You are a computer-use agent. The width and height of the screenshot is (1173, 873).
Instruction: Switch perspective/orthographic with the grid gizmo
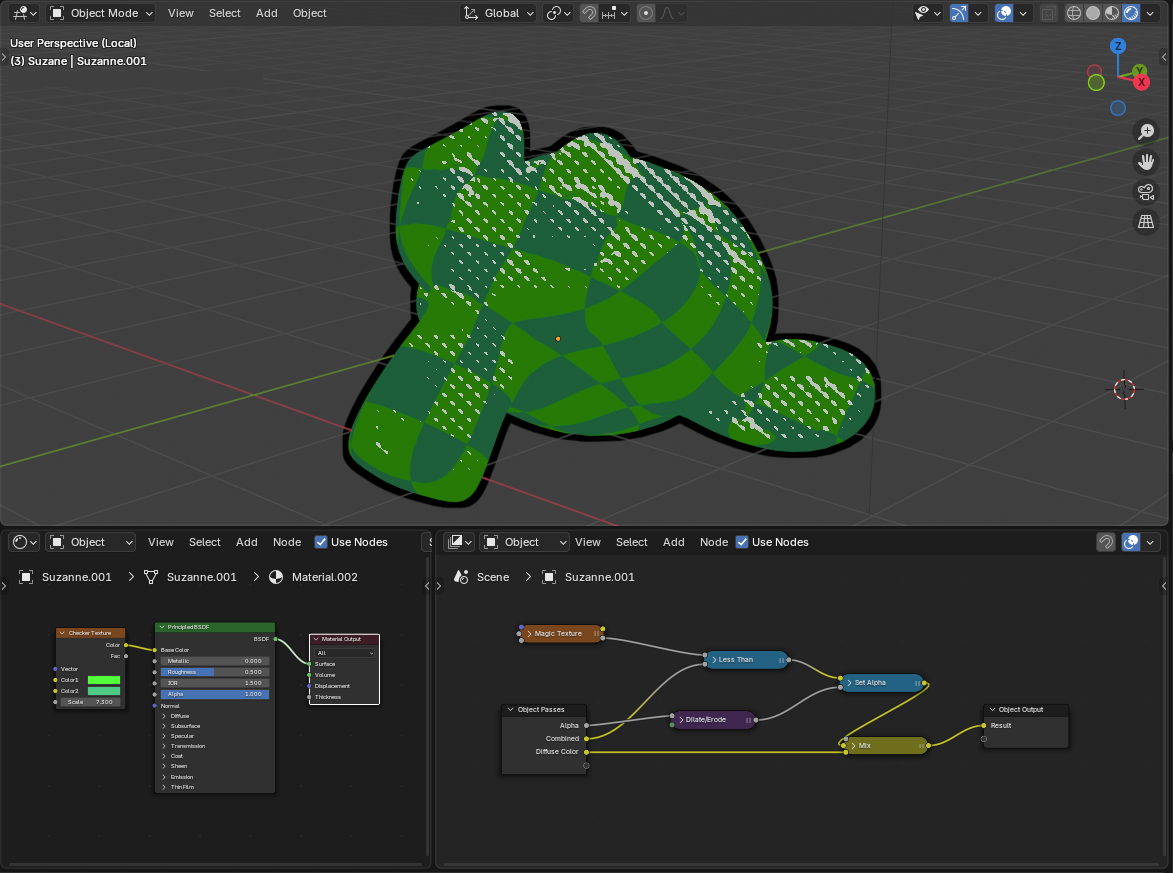click(1145, 222)
